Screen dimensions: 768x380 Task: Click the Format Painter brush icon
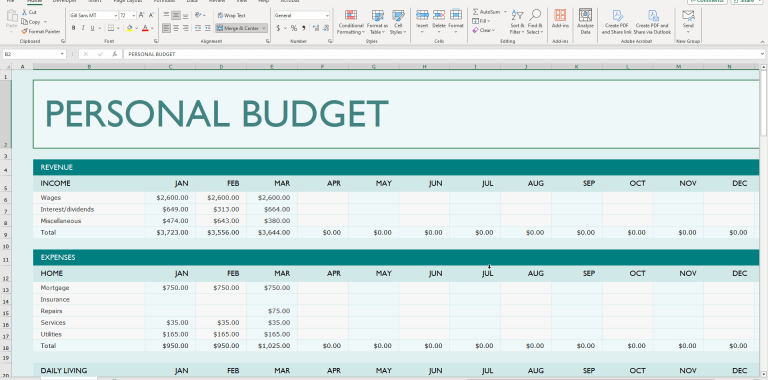pyautogui.click(x=24, y=31)
